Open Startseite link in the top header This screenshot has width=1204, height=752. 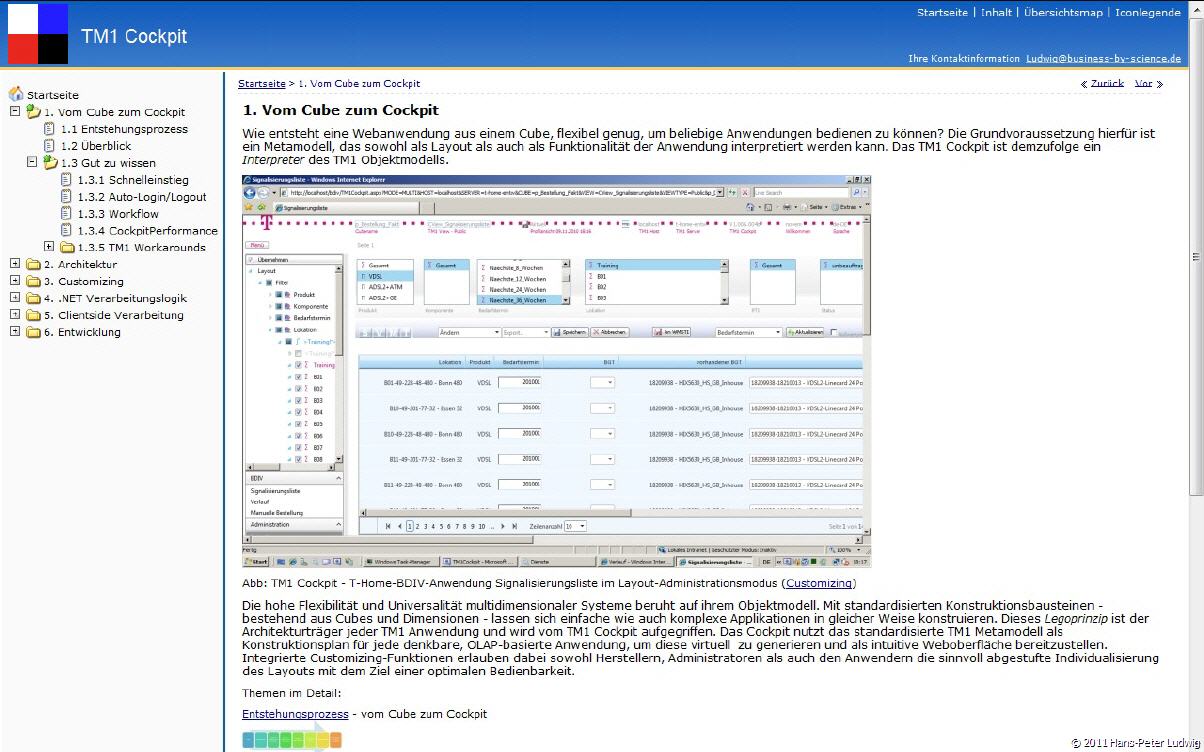click(x=942, y=13)
